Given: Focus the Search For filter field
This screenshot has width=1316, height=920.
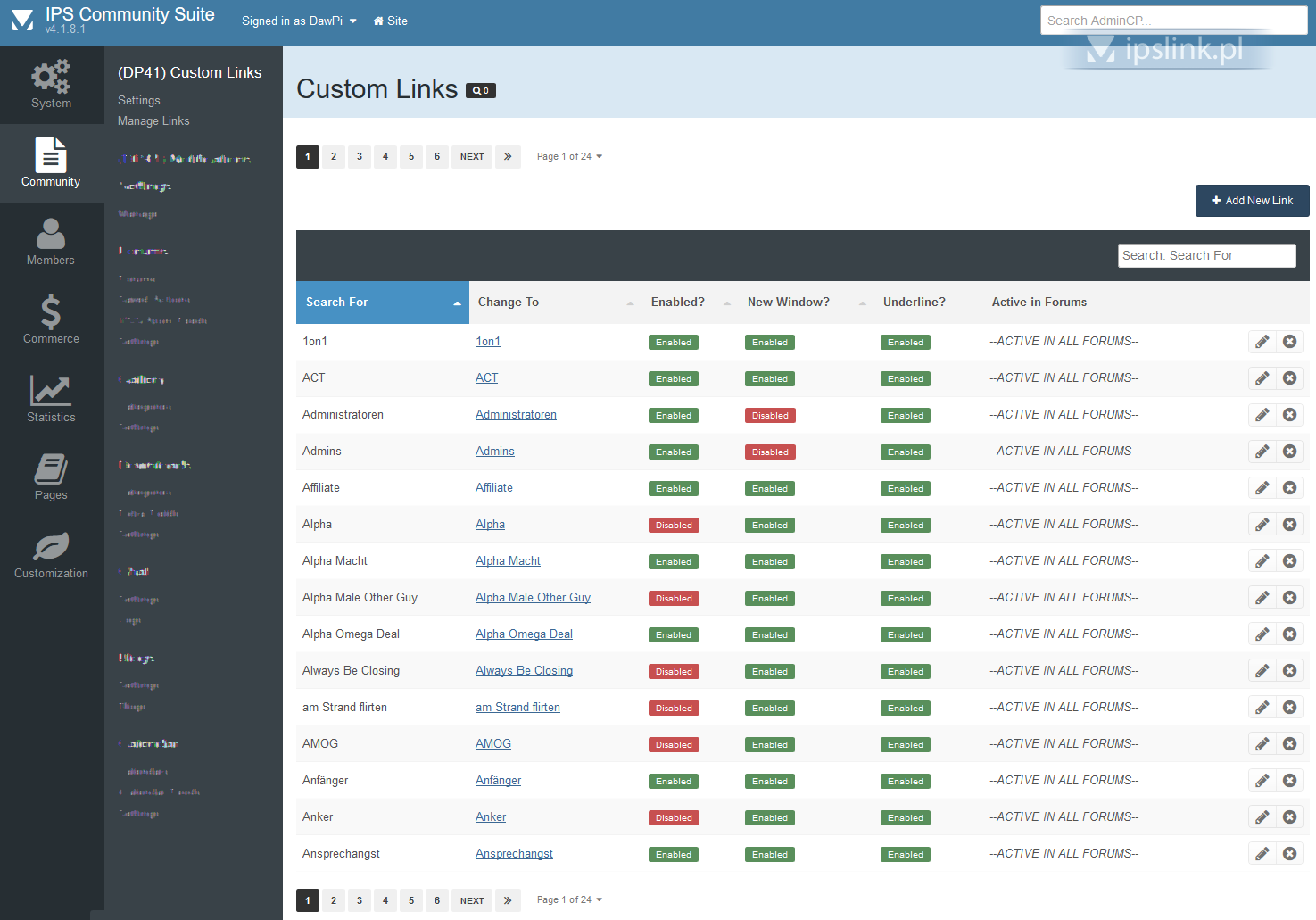Looking at the screenshot, I should click(1207, 255).
